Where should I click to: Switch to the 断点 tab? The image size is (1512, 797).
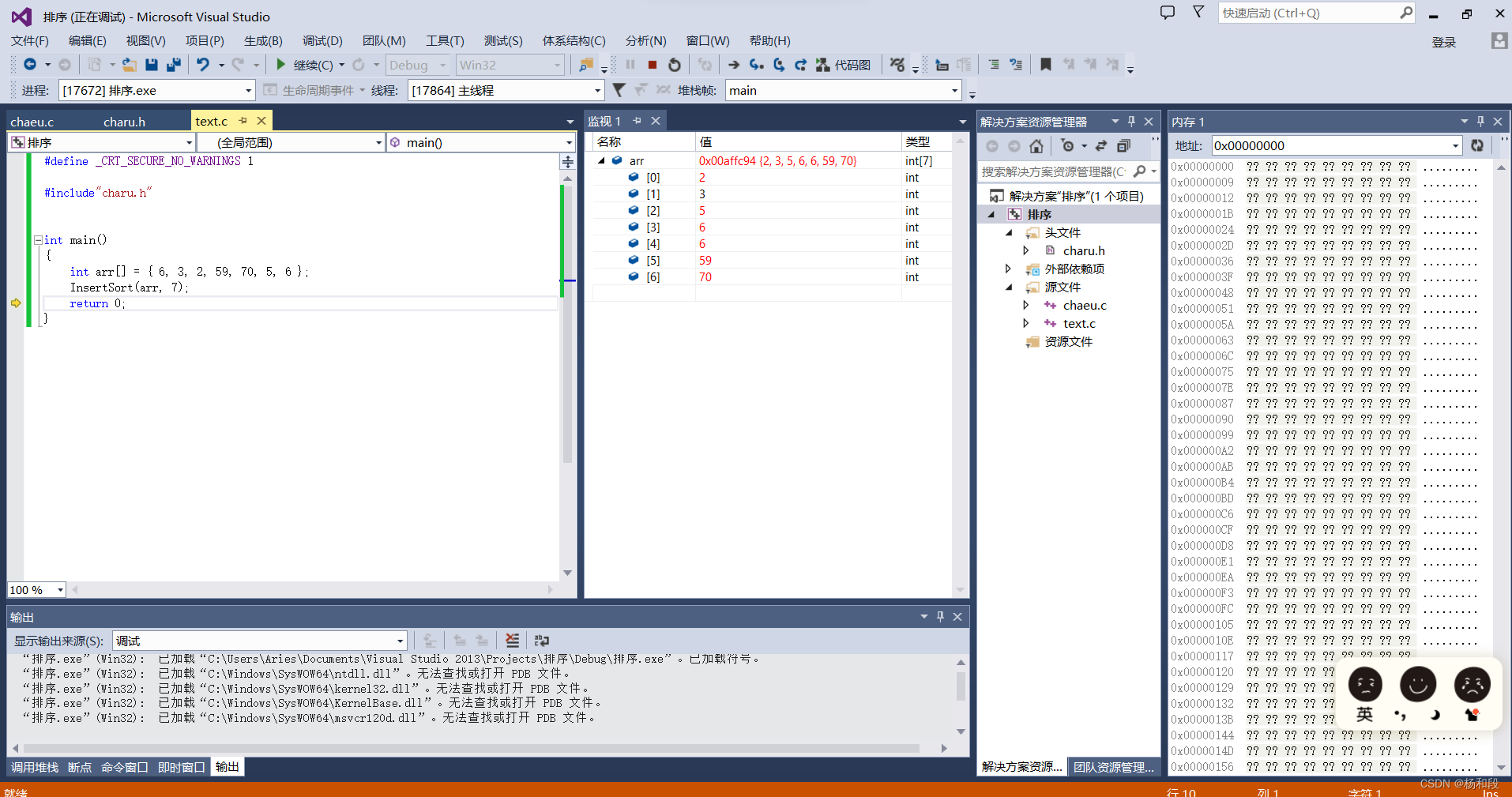click(80, 767)
